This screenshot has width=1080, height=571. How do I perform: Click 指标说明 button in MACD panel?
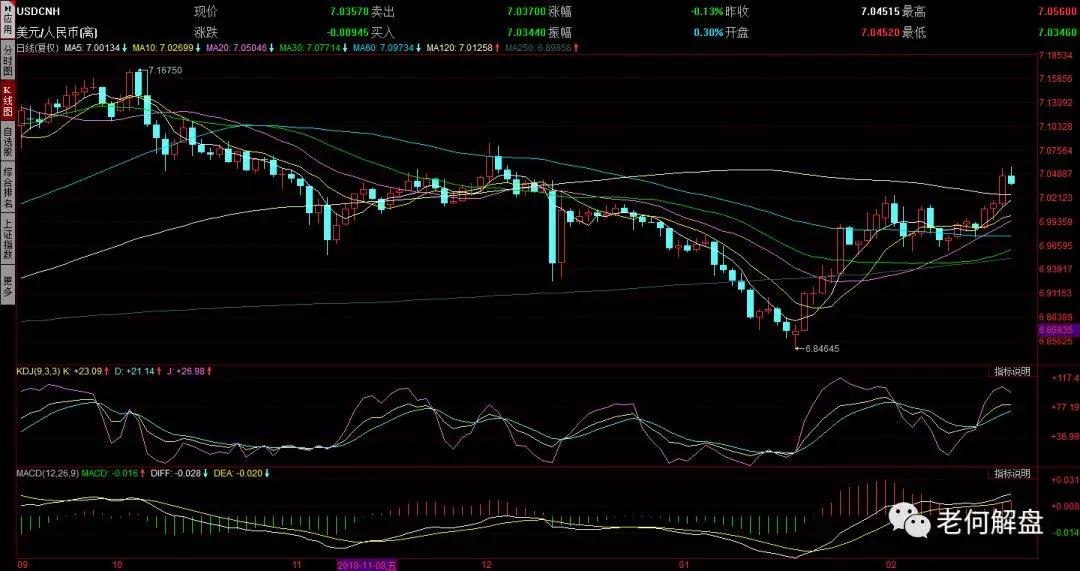point(1012,473)
